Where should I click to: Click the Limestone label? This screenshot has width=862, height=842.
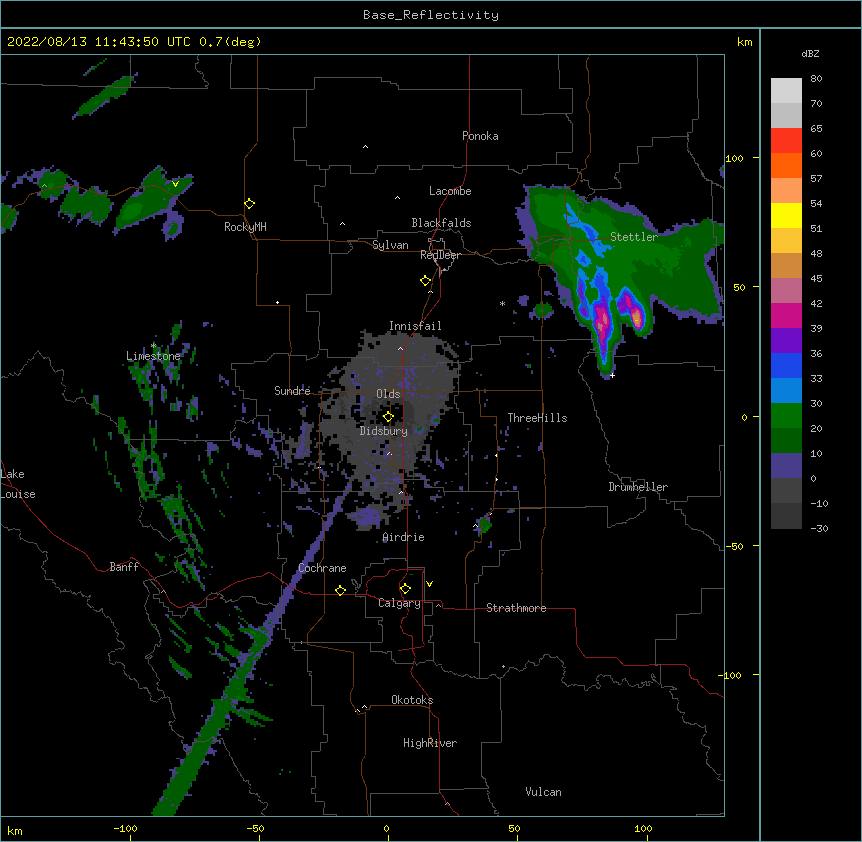pyautogui.click(x=153, y=356)
